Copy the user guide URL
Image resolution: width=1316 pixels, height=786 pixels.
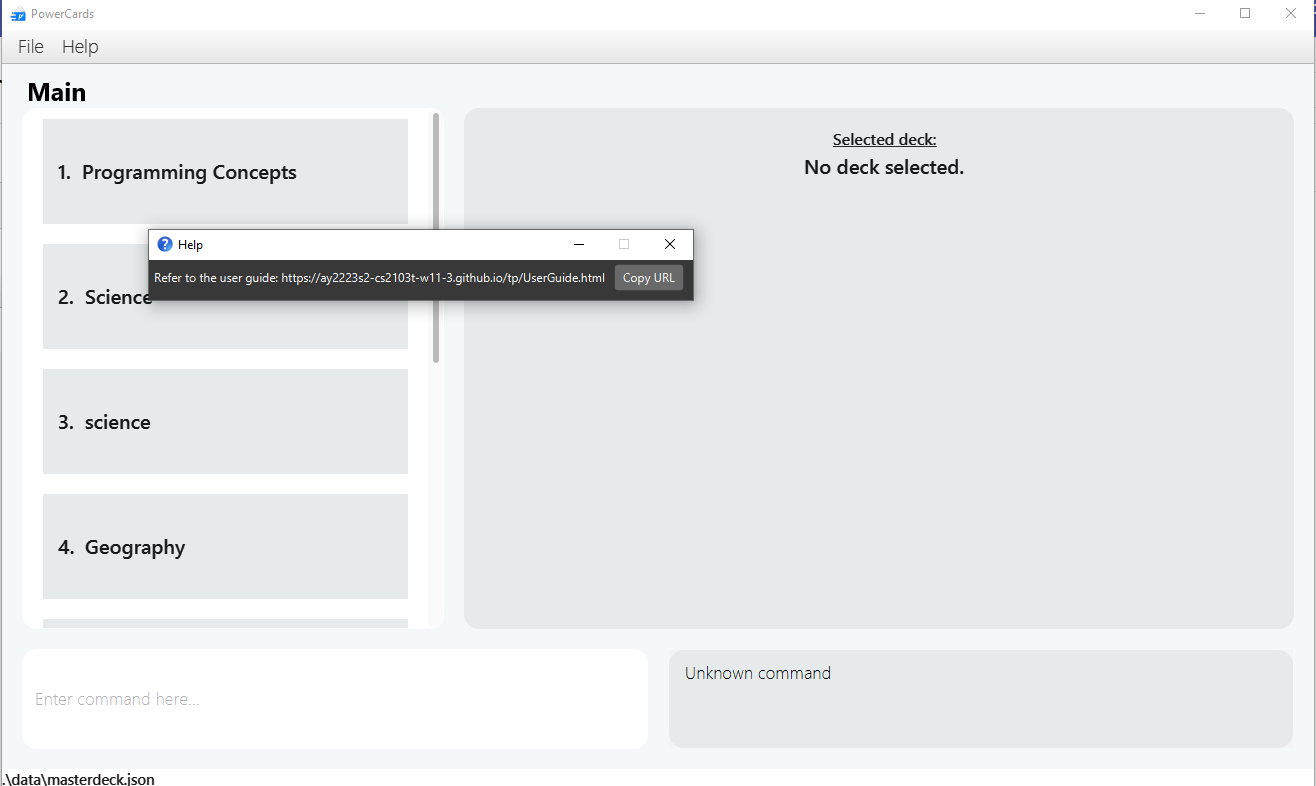click(649, 278)
